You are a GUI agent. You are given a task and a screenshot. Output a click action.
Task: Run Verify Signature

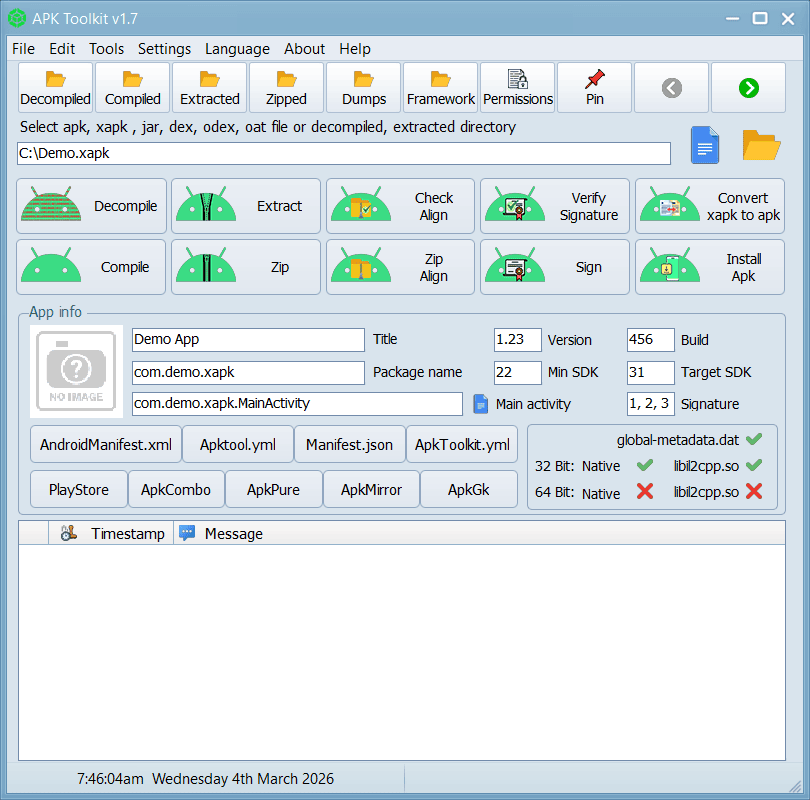point(555,206)
